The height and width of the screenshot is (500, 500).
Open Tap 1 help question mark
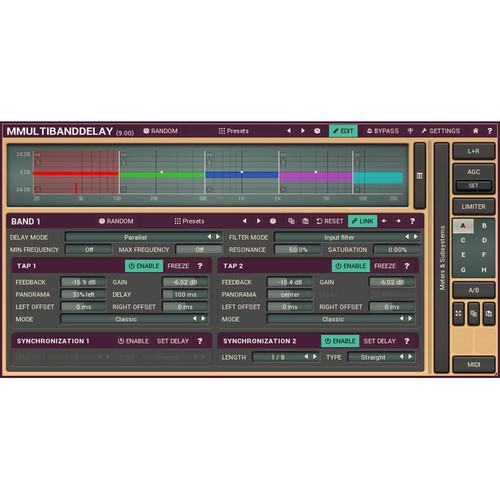200,266
